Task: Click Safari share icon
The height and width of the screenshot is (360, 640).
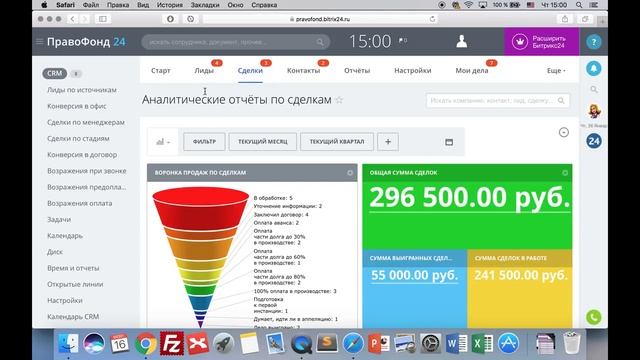Action: click(565, 19)
